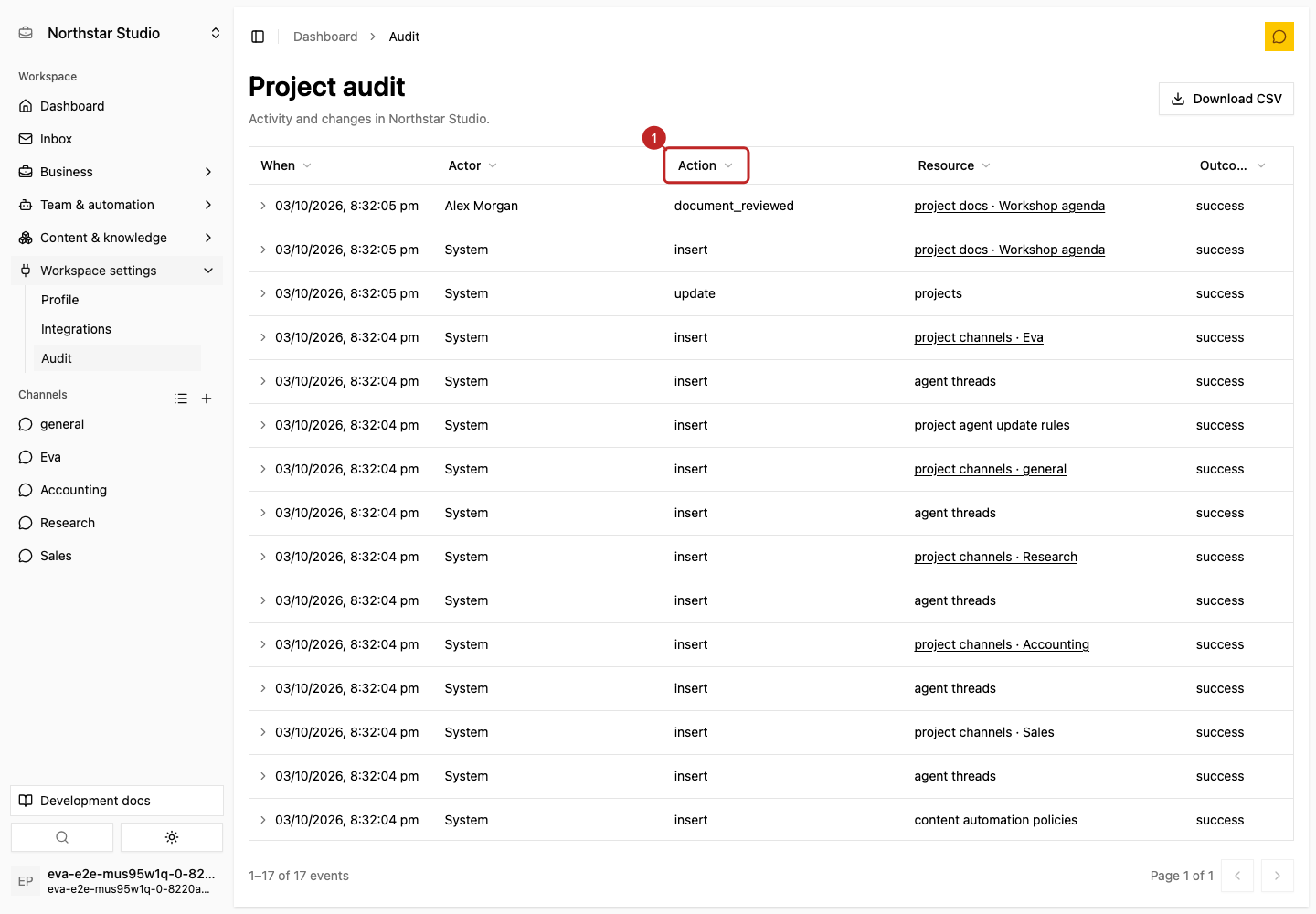
Task: Expand the content automation policies row
Action: [263, 820]
